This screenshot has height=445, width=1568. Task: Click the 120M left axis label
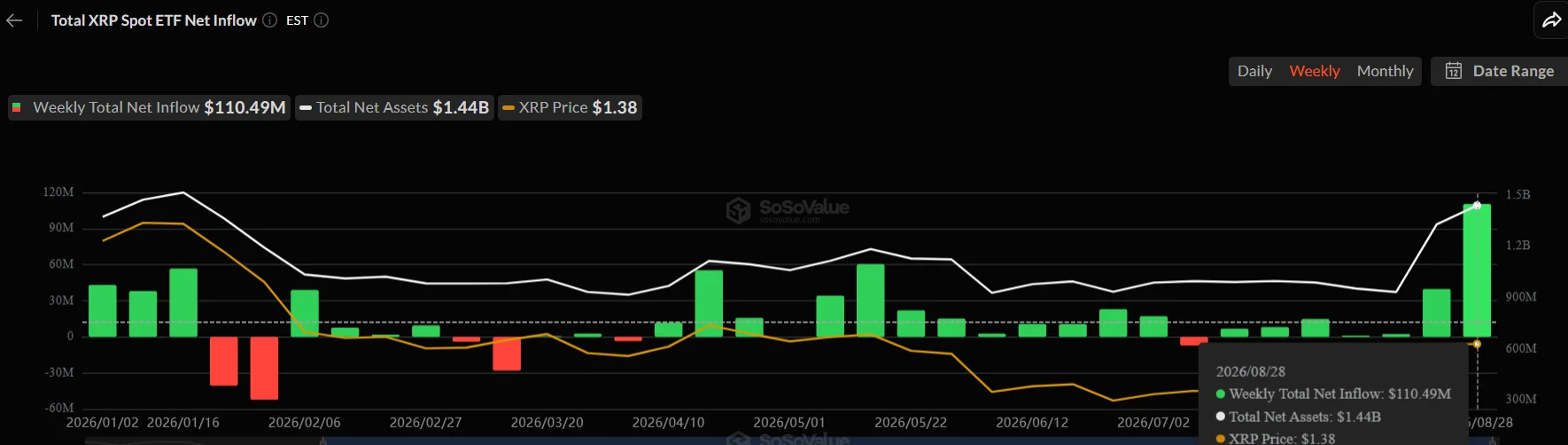[58, 192]
